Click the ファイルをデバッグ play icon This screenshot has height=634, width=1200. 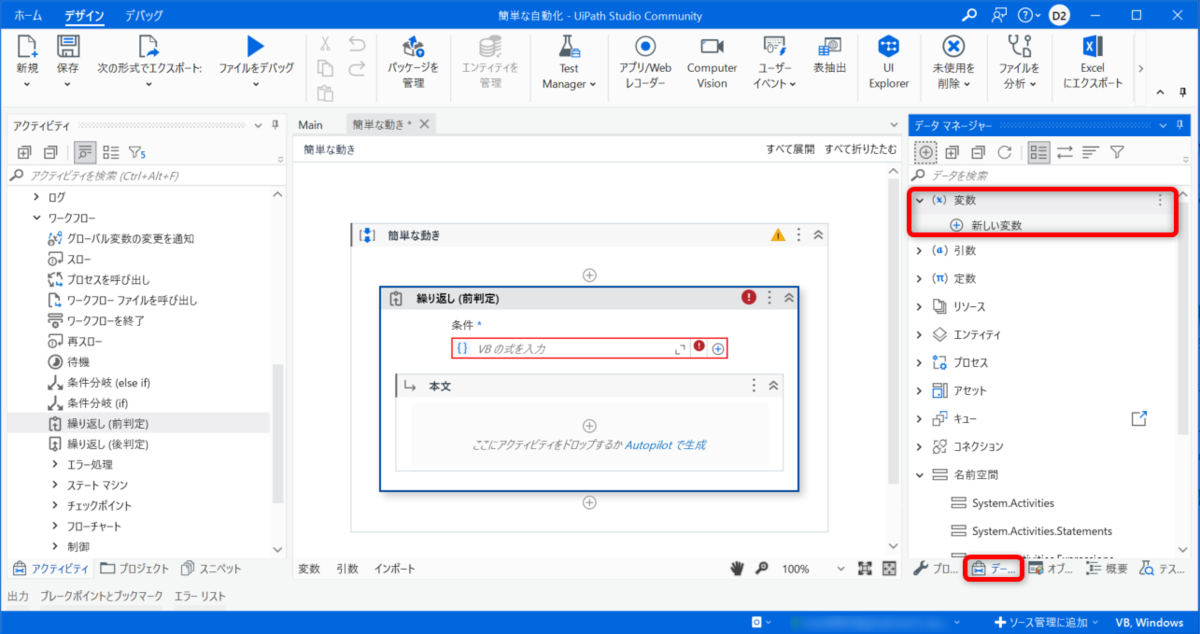point(256,46)
